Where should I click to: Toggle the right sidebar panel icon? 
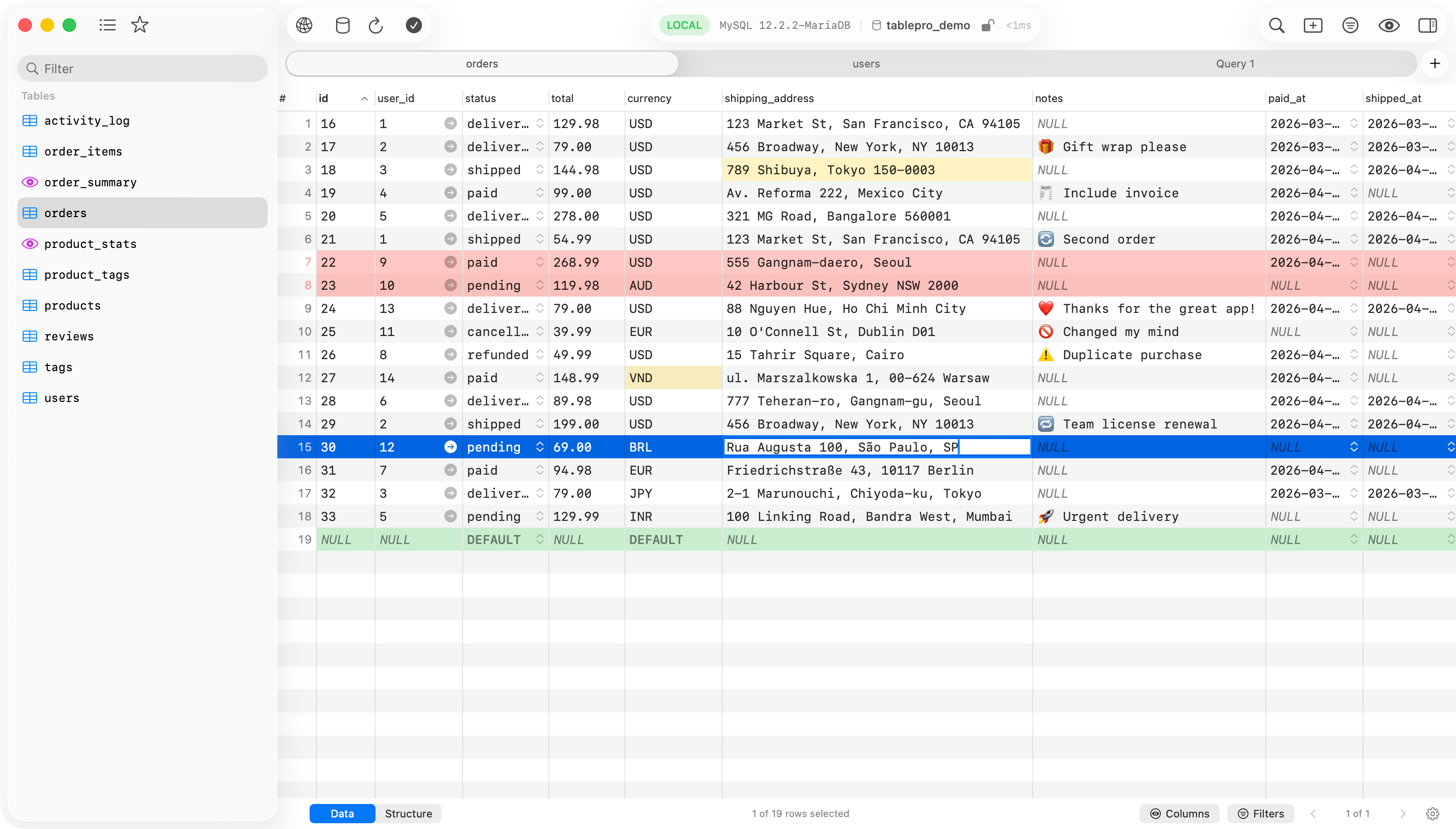click(1427, 26)
